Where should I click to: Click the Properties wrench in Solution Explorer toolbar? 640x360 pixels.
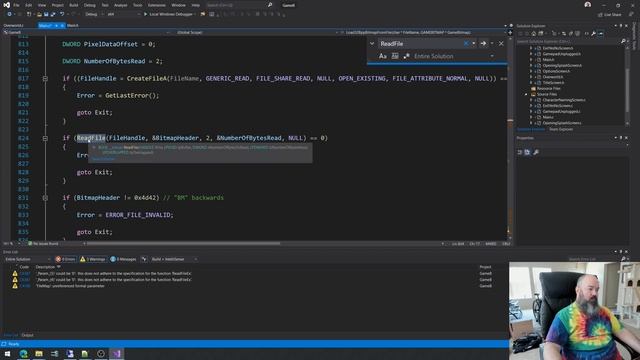pos(593,33)
